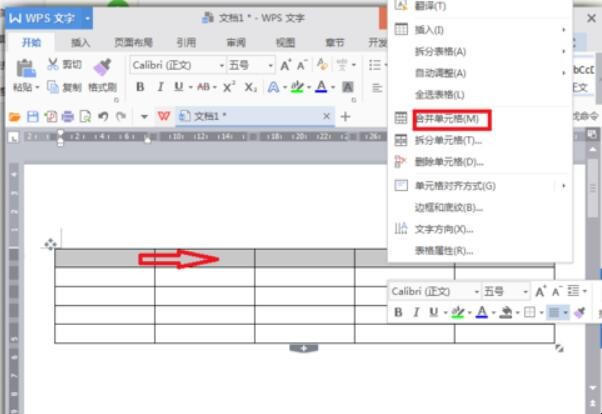The width and height of the screenshot is (602, 414).
Task: Click the red WPS home icon
Action: [x=164, y=116]
